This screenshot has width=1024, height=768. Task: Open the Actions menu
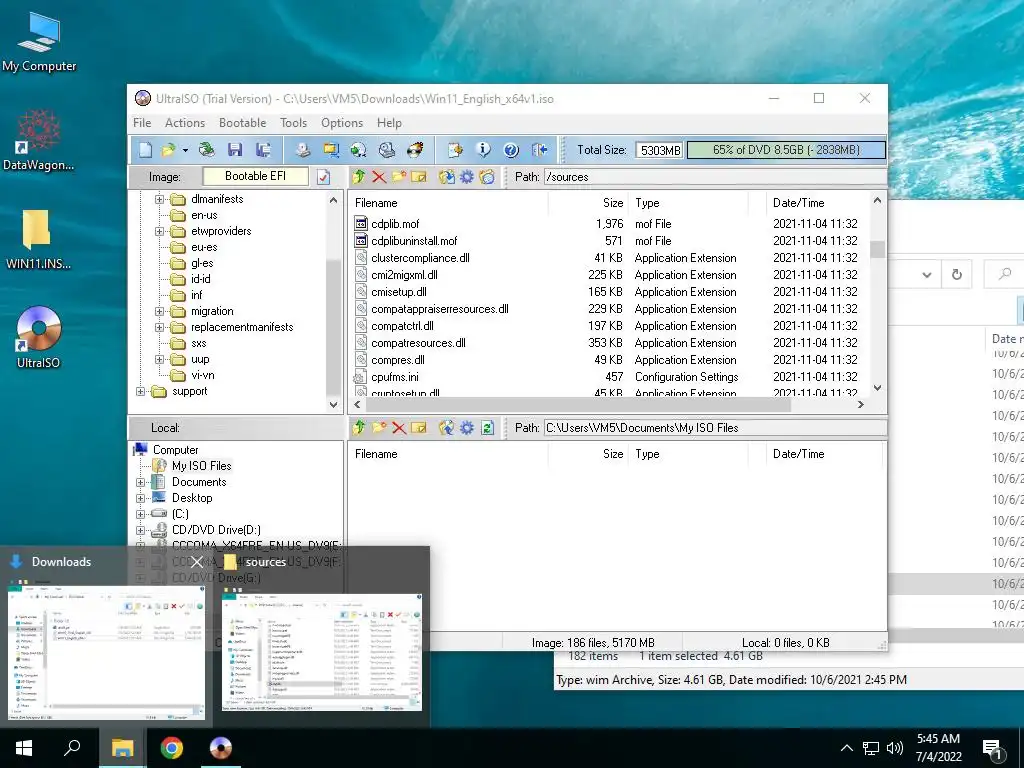(x=185, y=123)
